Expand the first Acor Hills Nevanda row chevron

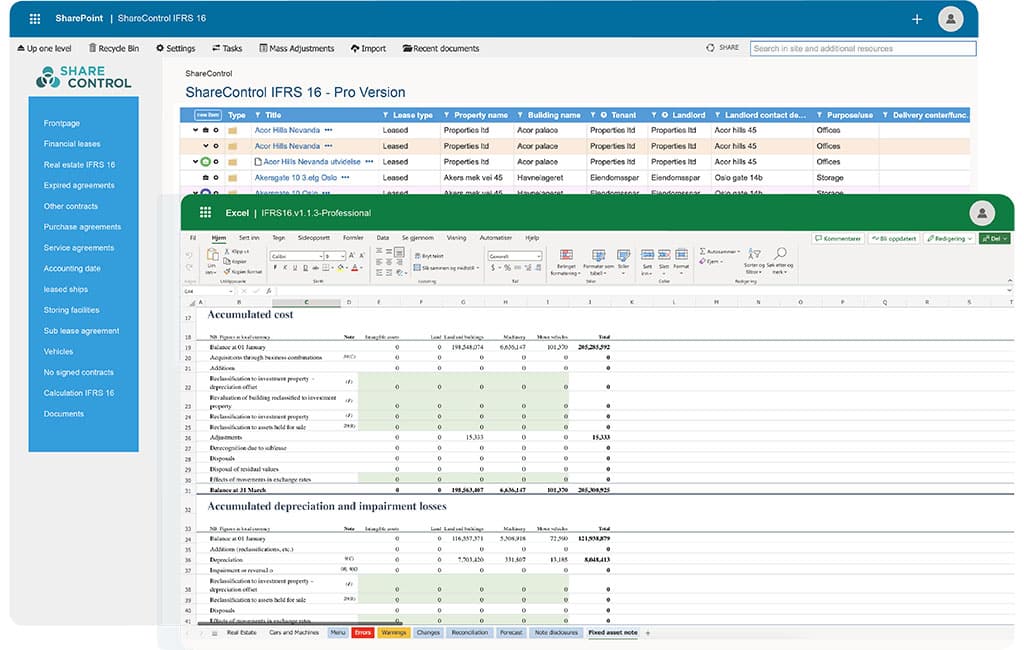tap(195, 130)
